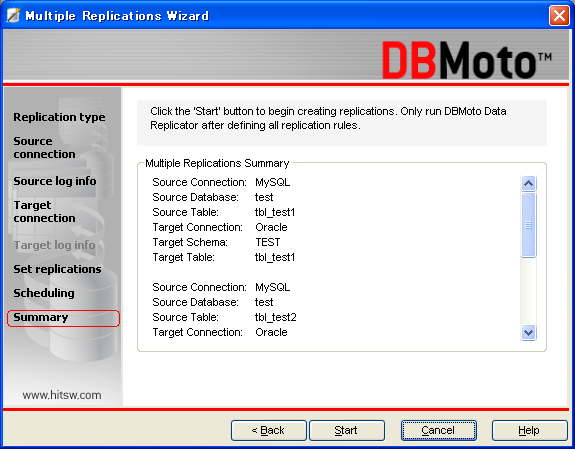Click the wizard title bar pencil icon
This screenshot has height=449, width=575.
(x=13, y=16)
